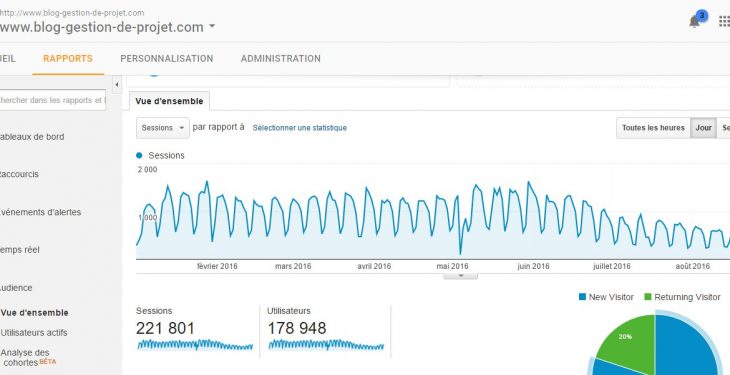The width and height of the screenshot is (730, 375).
Task: Click the Returning Visitor green legend swatch
Action: (648, 297)
